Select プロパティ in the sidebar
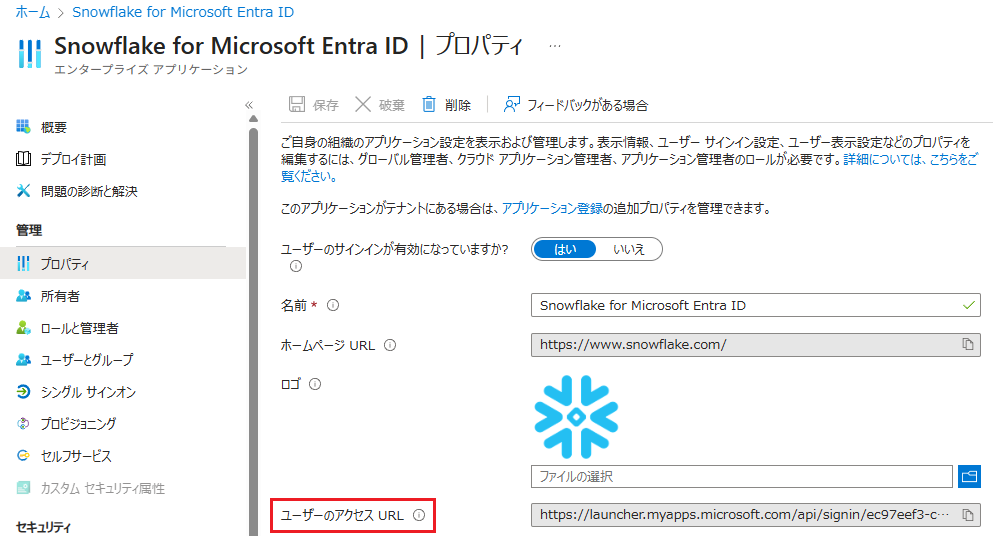The width and height of the screenshot is (993, 536). (x=123, y=264)
